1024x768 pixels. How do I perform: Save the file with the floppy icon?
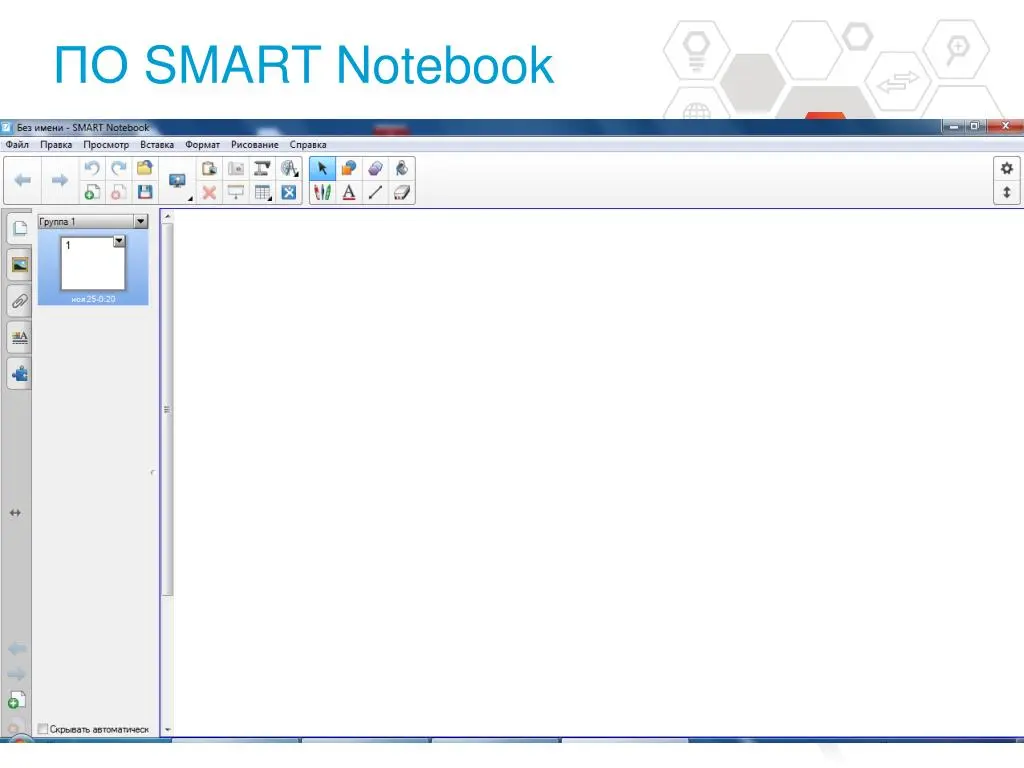click(x=145, y=192)
